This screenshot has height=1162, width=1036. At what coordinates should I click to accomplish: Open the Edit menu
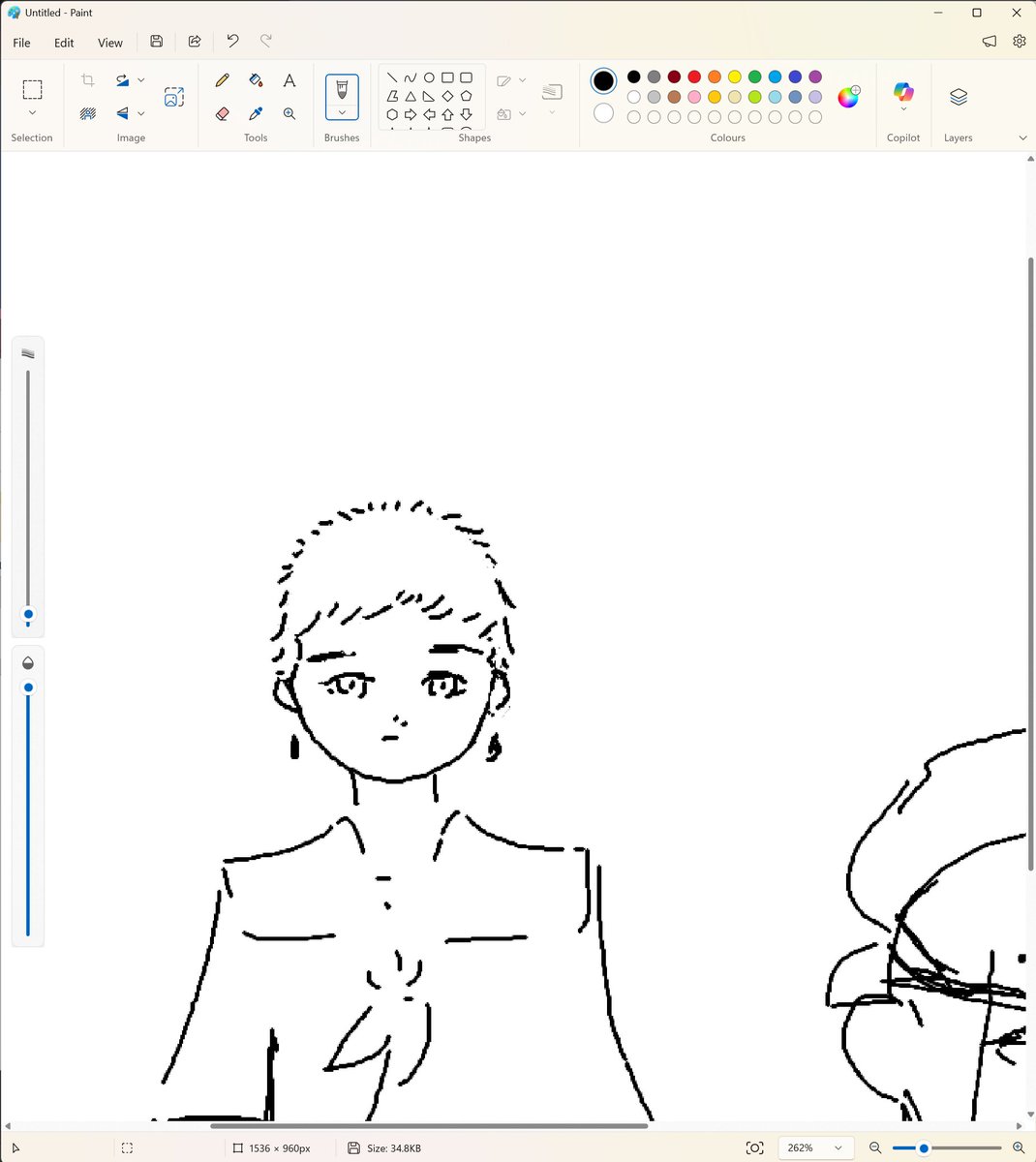click(64, 43)
